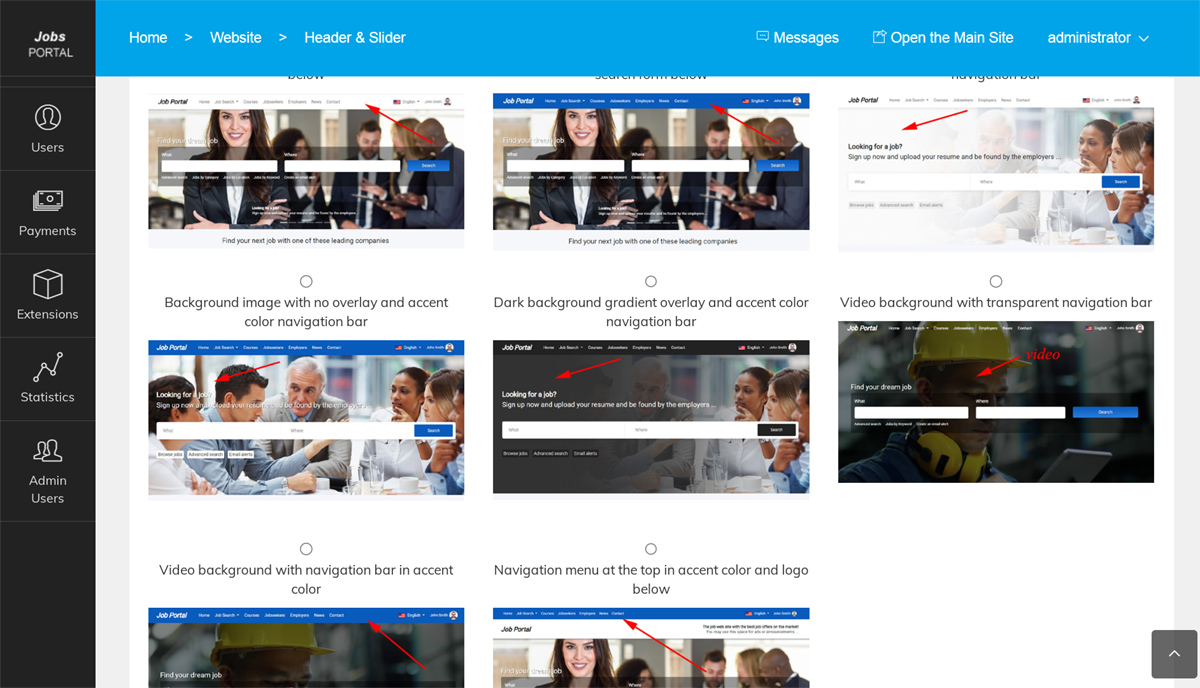The image size is (1200, 688).
Task: Open Messages link
Action: tap(806, 38)
